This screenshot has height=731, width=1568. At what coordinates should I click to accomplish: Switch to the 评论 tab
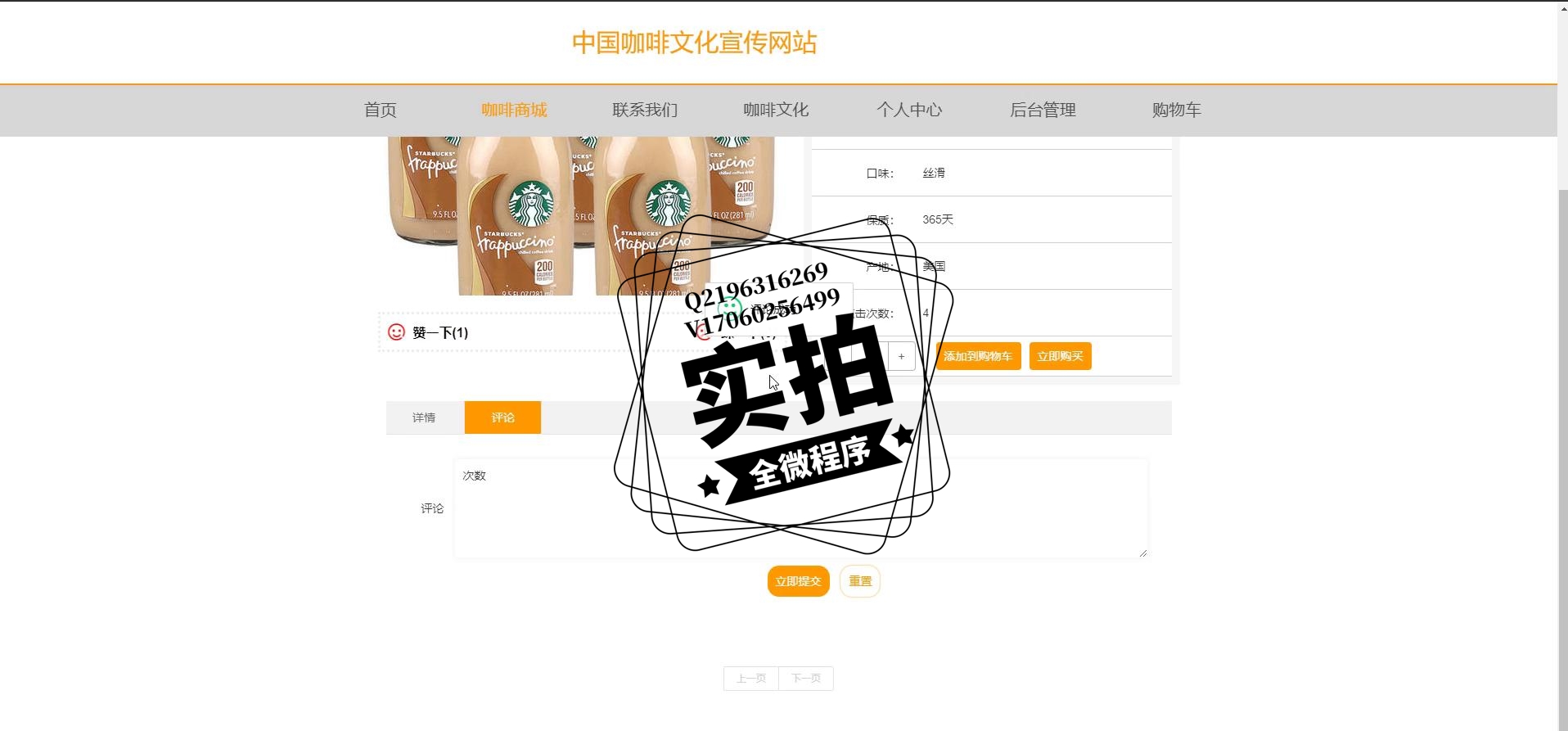[502, 417]
